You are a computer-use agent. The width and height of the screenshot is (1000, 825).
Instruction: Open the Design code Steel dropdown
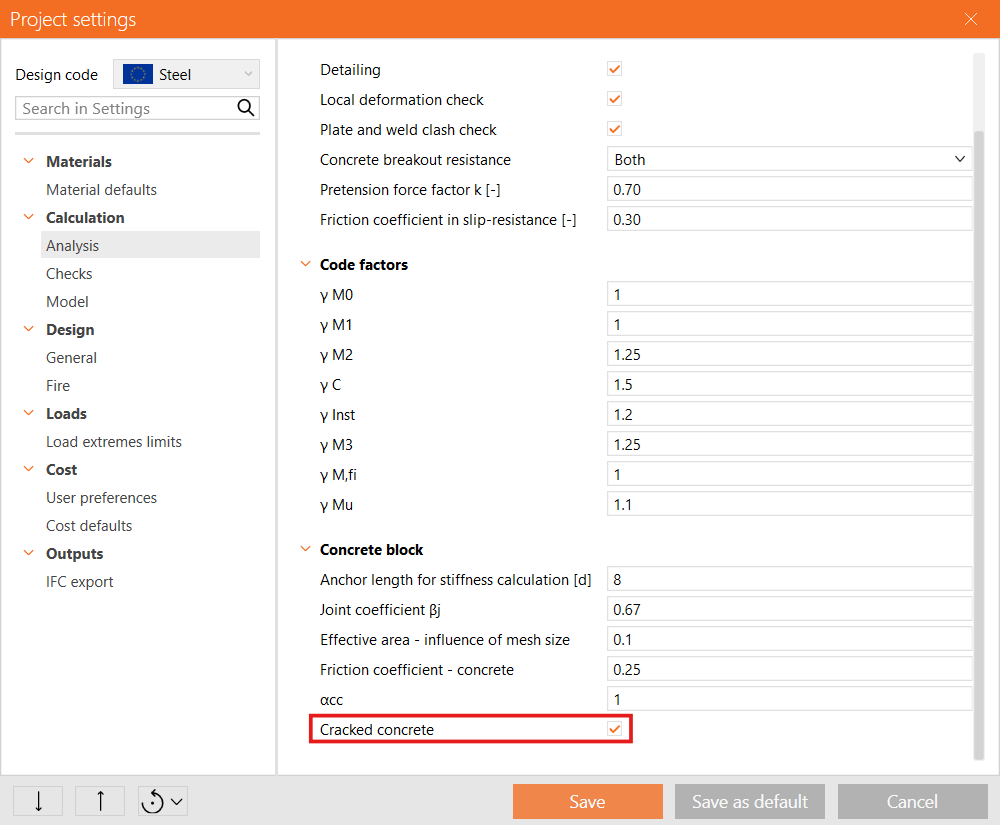[186, 74]
